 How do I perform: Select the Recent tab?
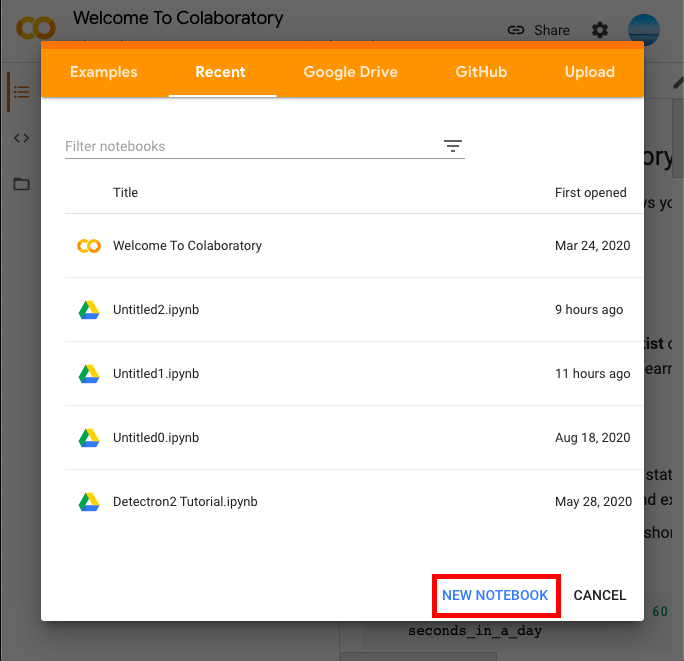click(221, 72)
